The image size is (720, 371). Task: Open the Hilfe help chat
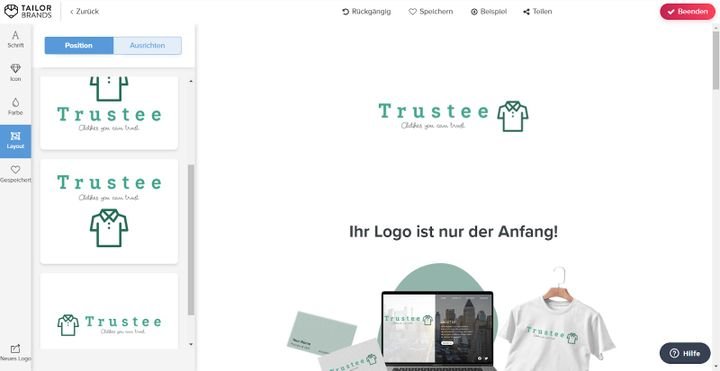[x=685, y=353]
